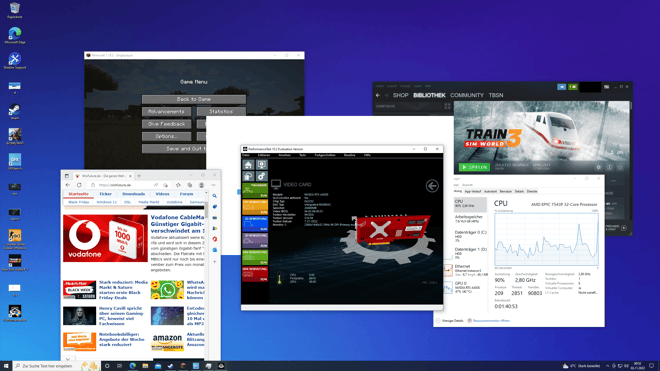Follow the Media Markt topic link

(149, 202)
